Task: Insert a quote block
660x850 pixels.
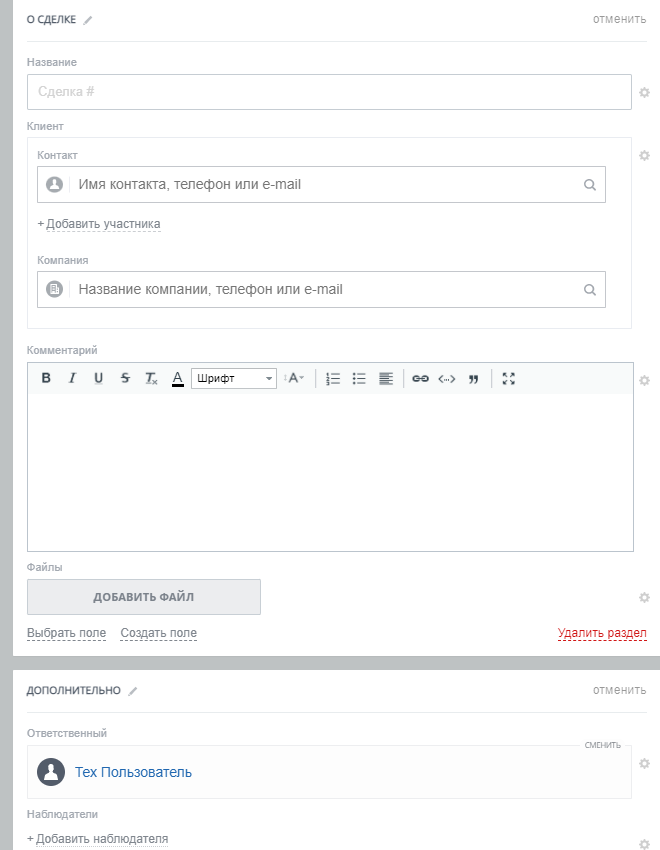Action: [x=473, y=379]
